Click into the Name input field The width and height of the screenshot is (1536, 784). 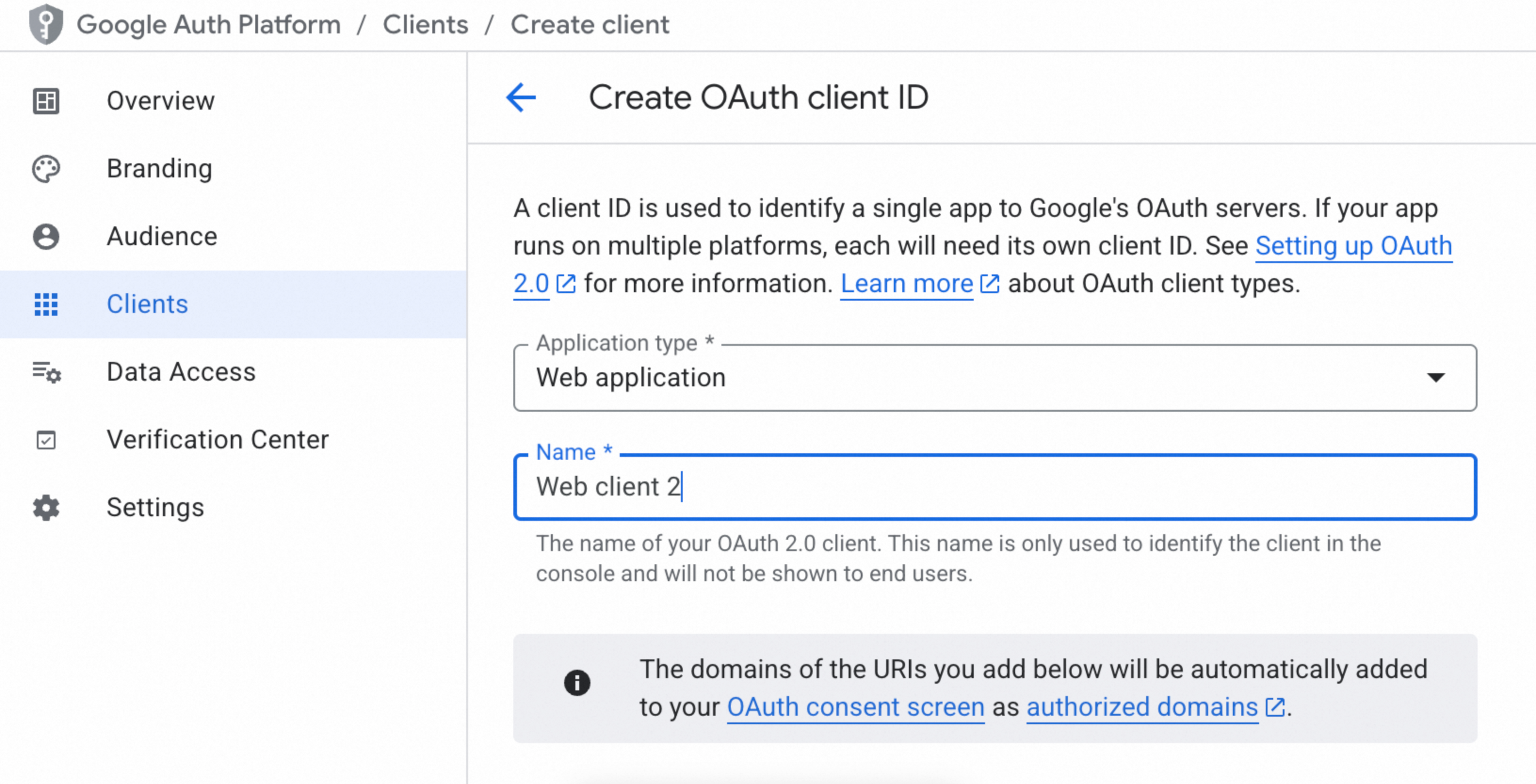(x=994, y=487)
